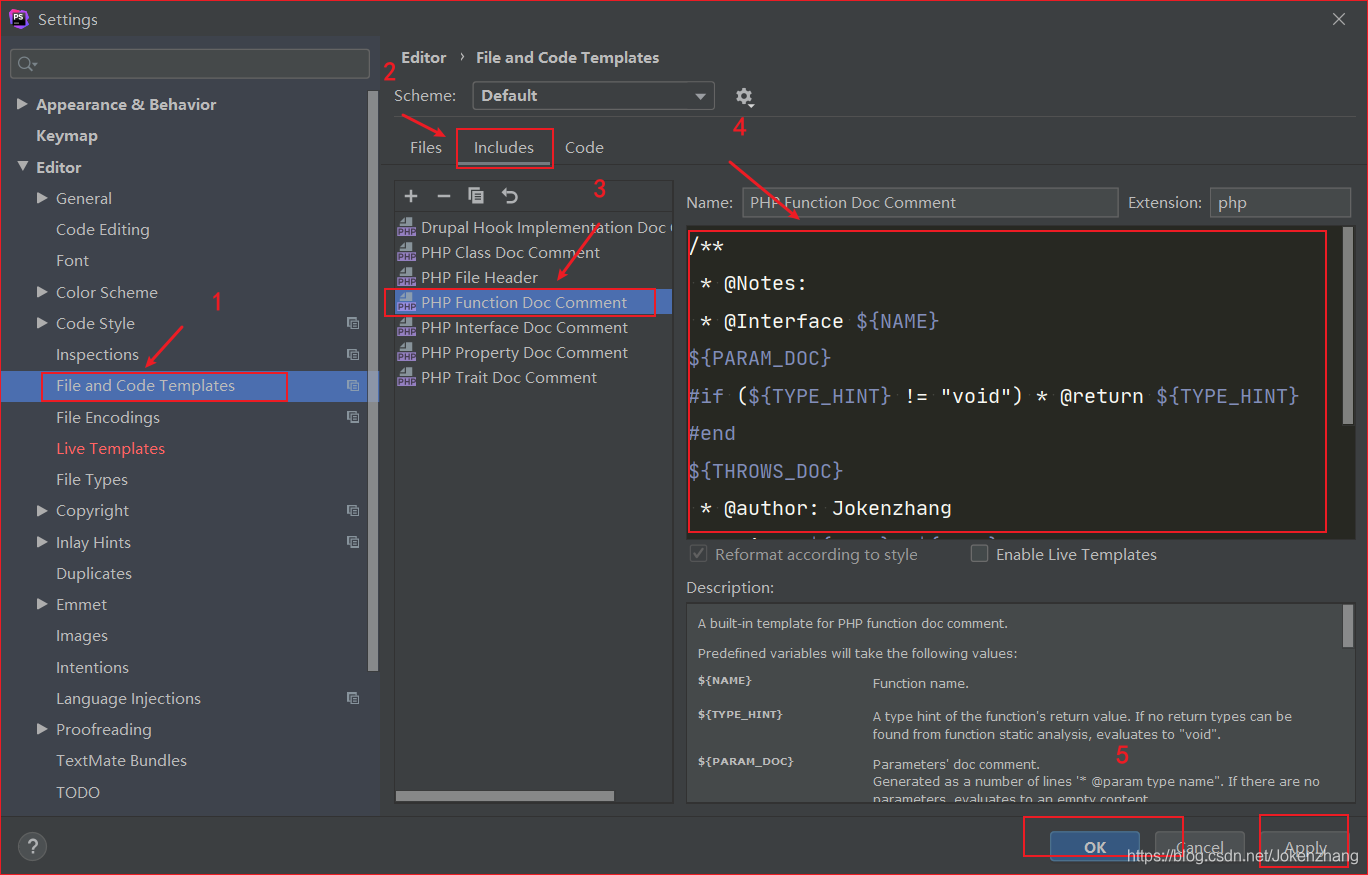Expand the Emmet node
Viewport: 1368px width, 875px height.
(x=42, y=604)
